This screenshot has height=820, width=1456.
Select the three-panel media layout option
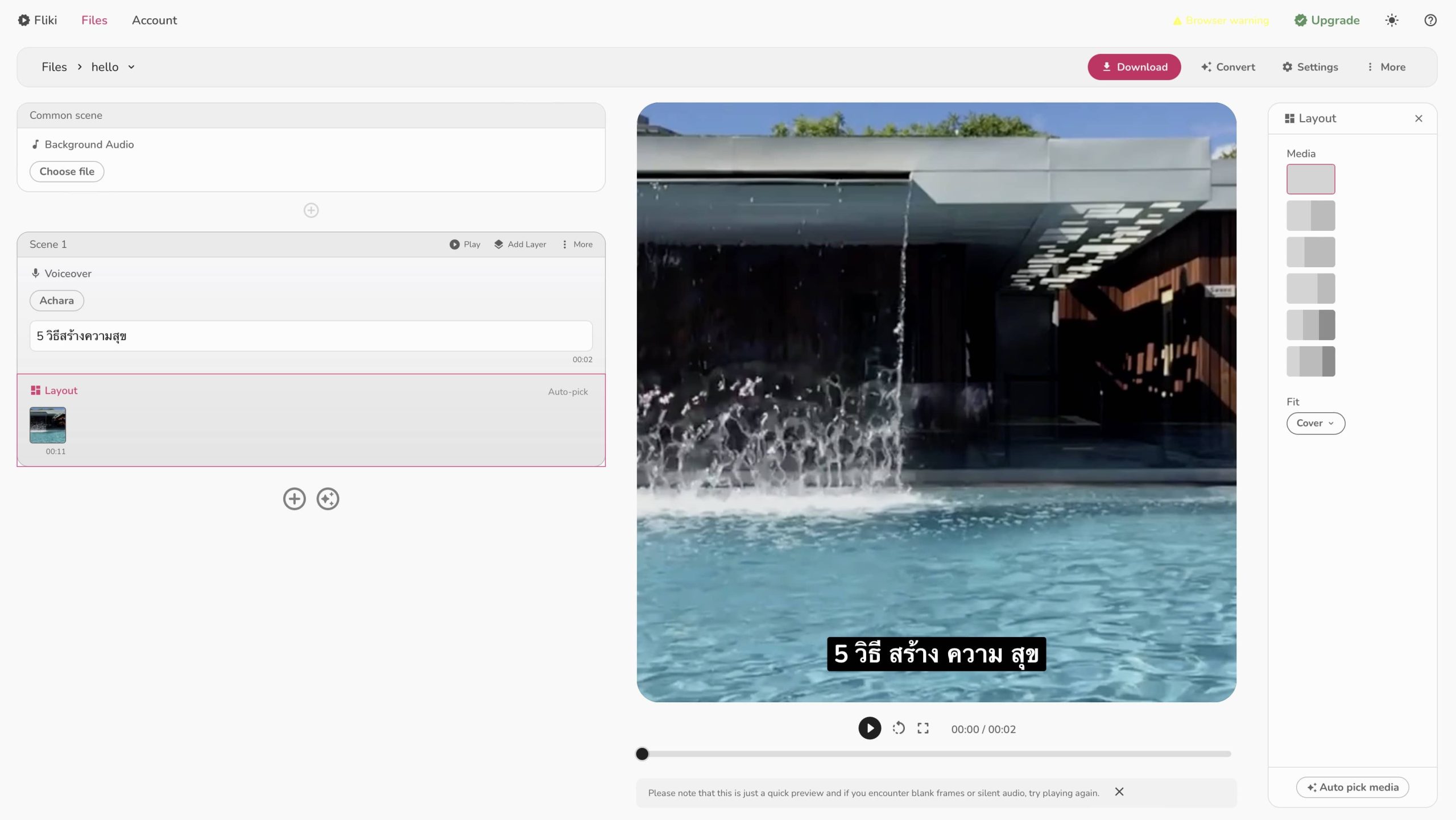pos(1310,325)
